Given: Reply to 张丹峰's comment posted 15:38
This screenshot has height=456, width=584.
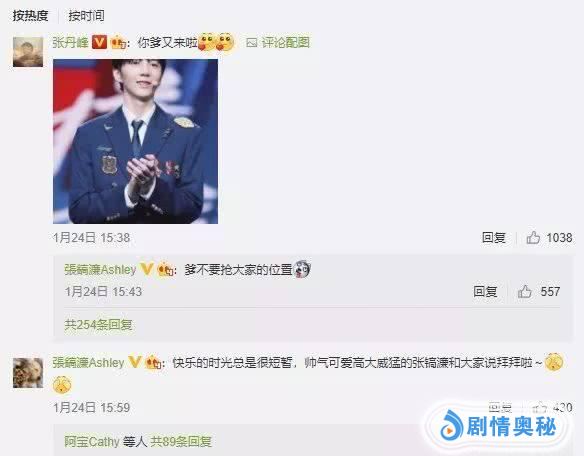Looking at the screenshot, I should point(493,238).
